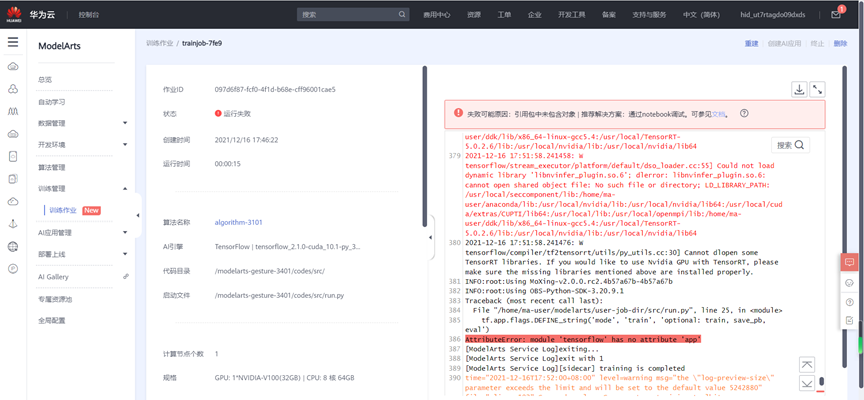Open the account hid_ut7rtagdo09dxds menu
Screen dimensions: 864x400
tap(773, 15)
